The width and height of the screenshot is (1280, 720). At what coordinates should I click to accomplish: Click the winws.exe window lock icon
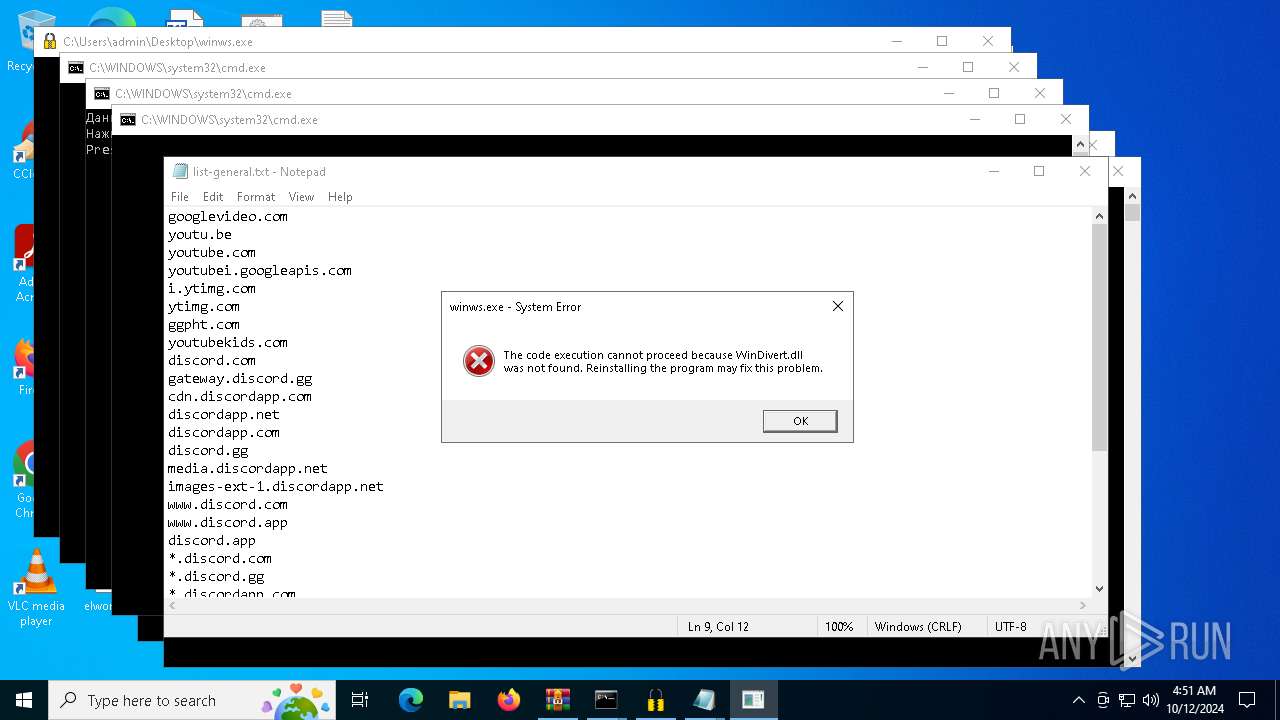click(50, 42)
